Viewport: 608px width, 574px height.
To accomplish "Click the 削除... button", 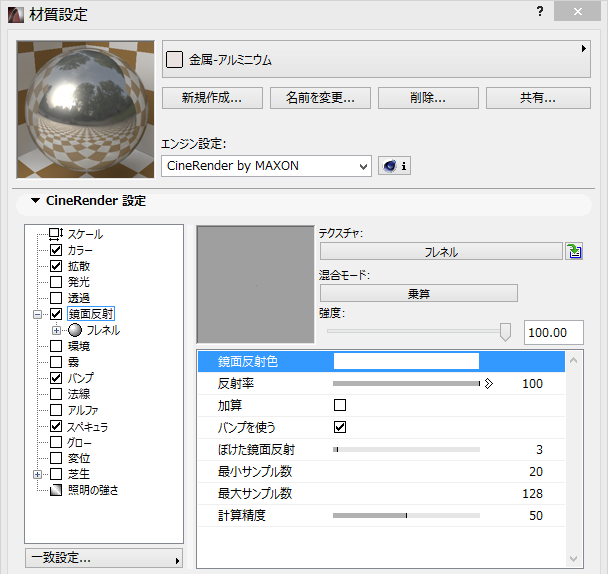I will pos(428,98).
